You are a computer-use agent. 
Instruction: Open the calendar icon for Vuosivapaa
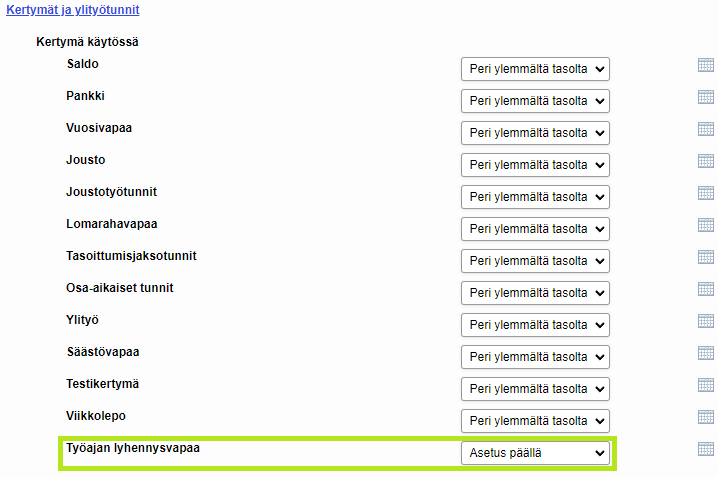click(x=706, y=129)
